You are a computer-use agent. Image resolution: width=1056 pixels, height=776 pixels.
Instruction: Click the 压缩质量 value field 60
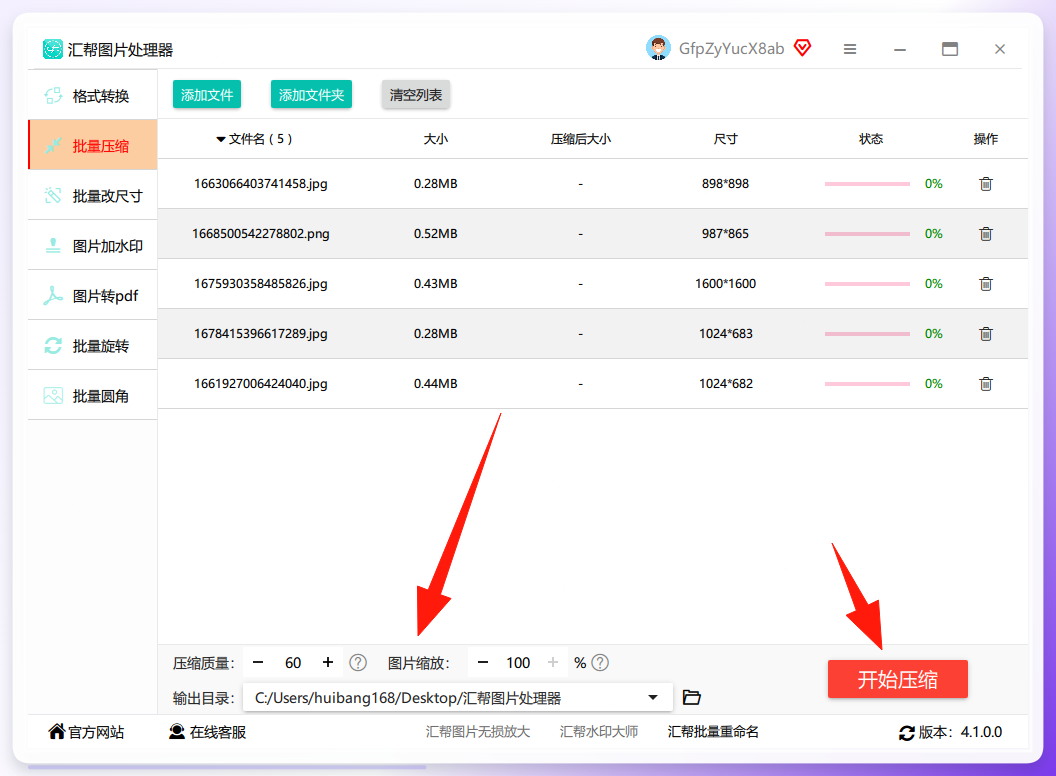click(x=293, y=663)
